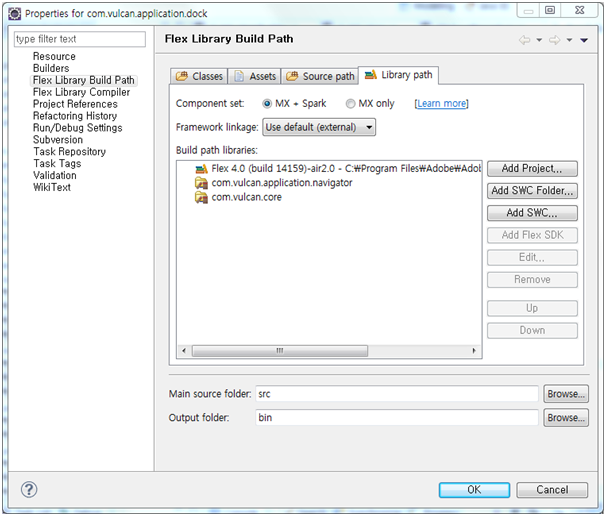Click OK to apply properties
This screenshot has width=606, height=516.
coord(474,490)
